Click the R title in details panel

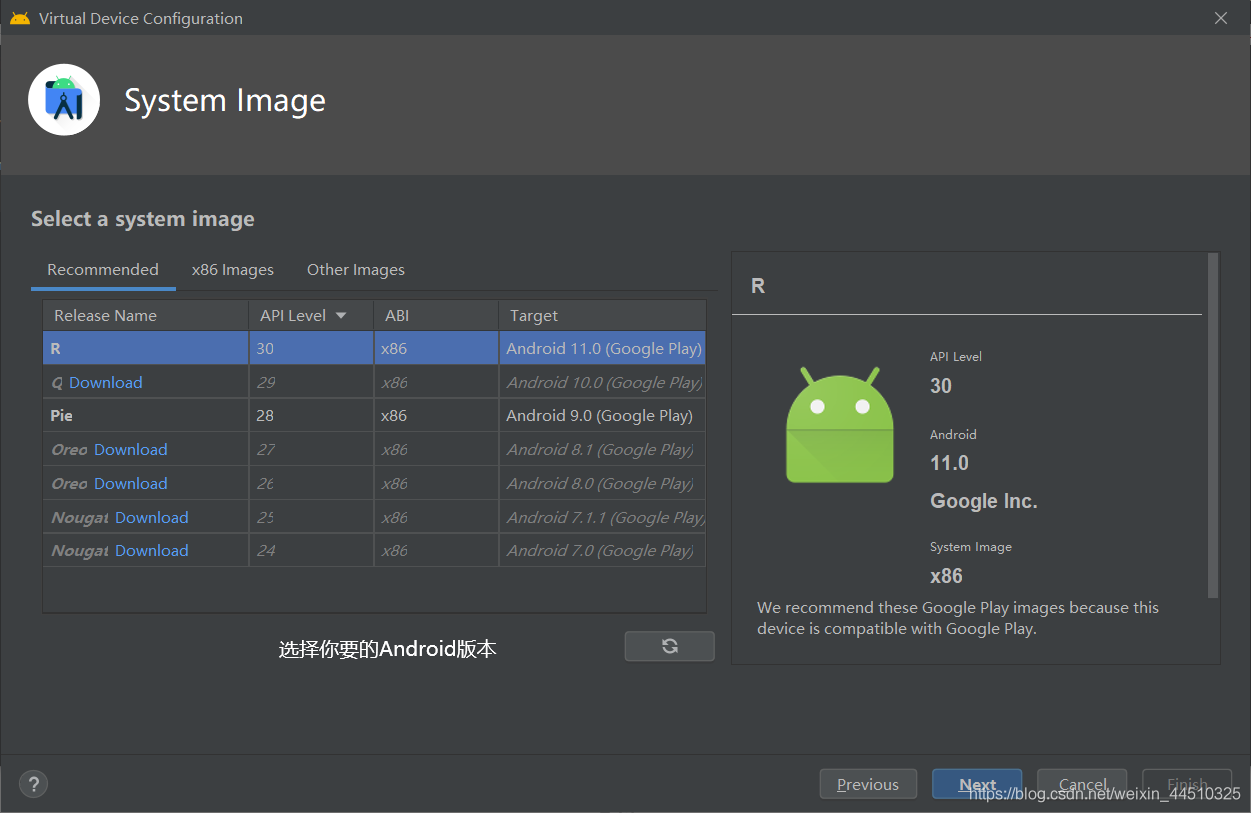click(x=758, y=286)
